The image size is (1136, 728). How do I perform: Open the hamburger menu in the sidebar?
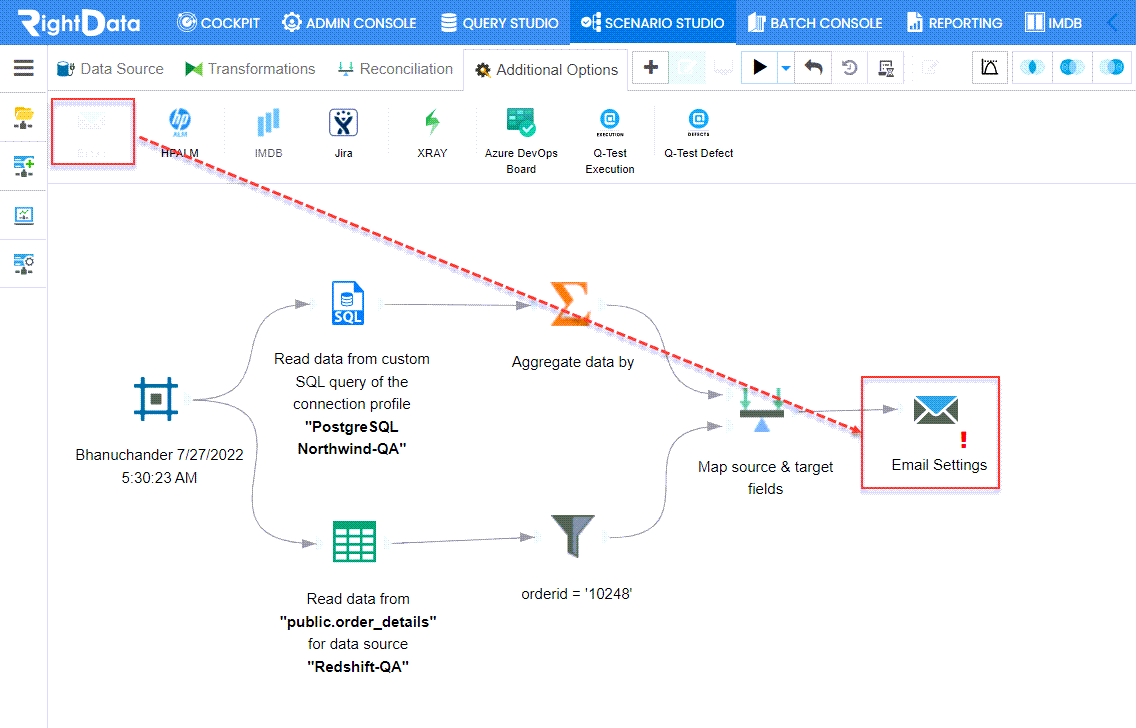(24, 68)
